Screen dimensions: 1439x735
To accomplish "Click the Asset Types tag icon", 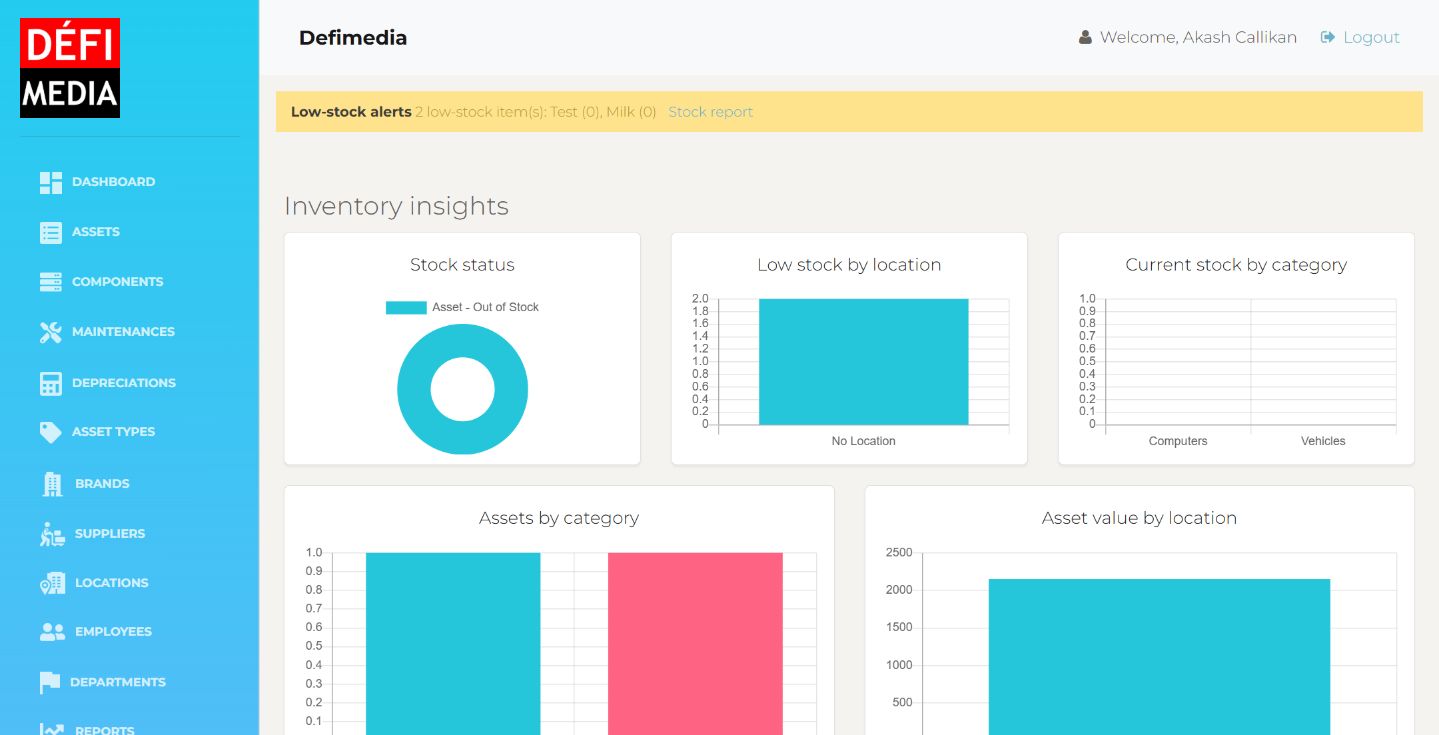I will pyautogui.click(x=51, y=432).
